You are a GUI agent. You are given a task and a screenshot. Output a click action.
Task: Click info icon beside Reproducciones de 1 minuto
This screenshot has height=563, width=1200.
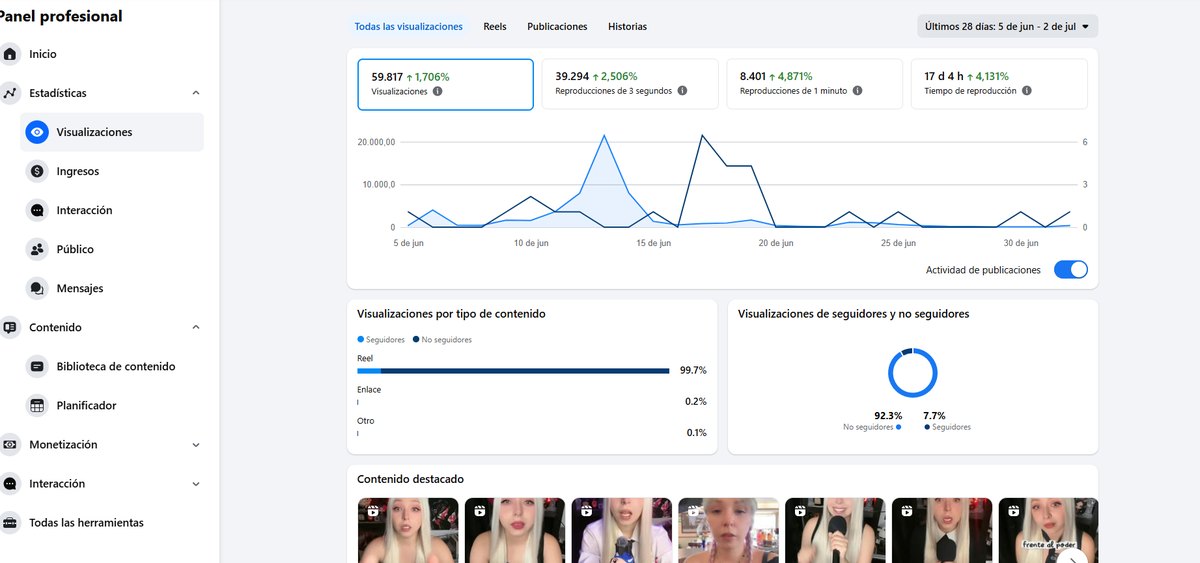858,90
